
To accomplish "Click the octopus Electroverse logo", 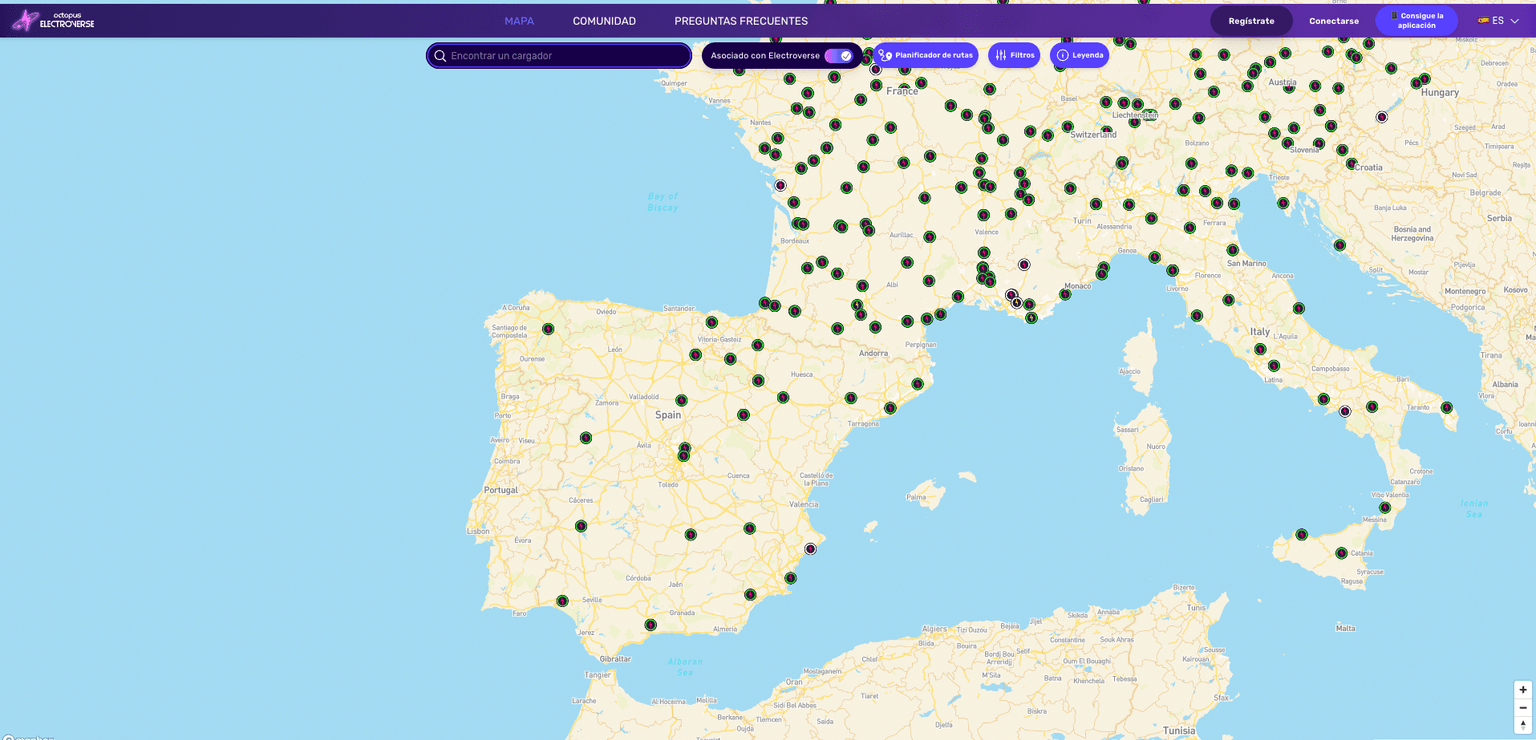I will [x=52, y=19].
